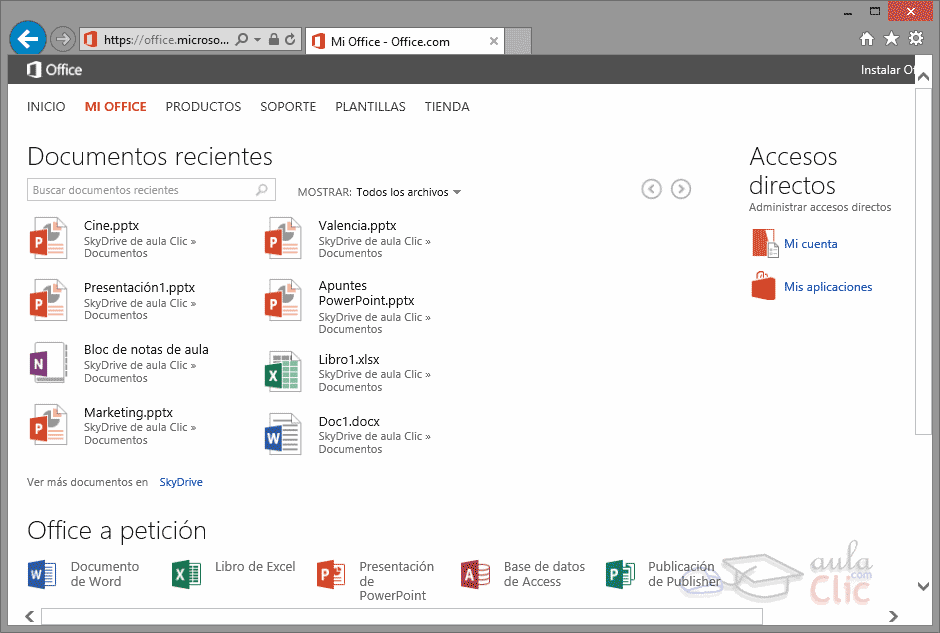940x633 pixels.
Task: Open the PLANTILLAS section
Action: [370, 106]
